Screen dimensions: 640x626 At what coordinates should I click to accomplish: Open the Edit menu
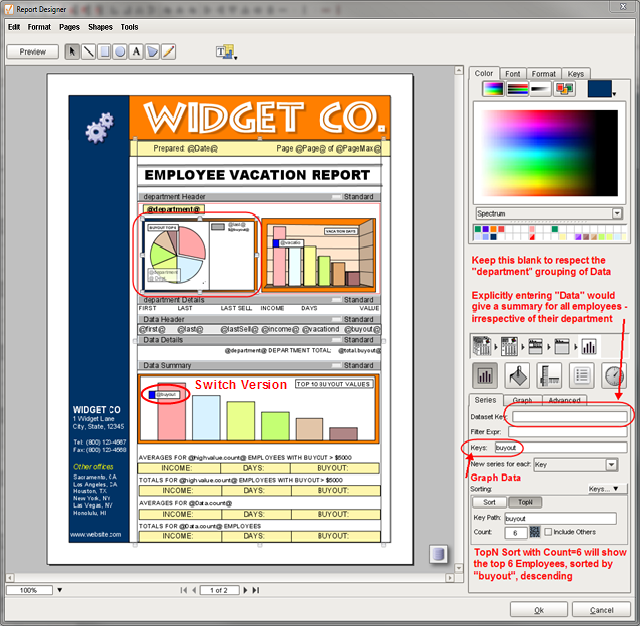tap(14, 27)
